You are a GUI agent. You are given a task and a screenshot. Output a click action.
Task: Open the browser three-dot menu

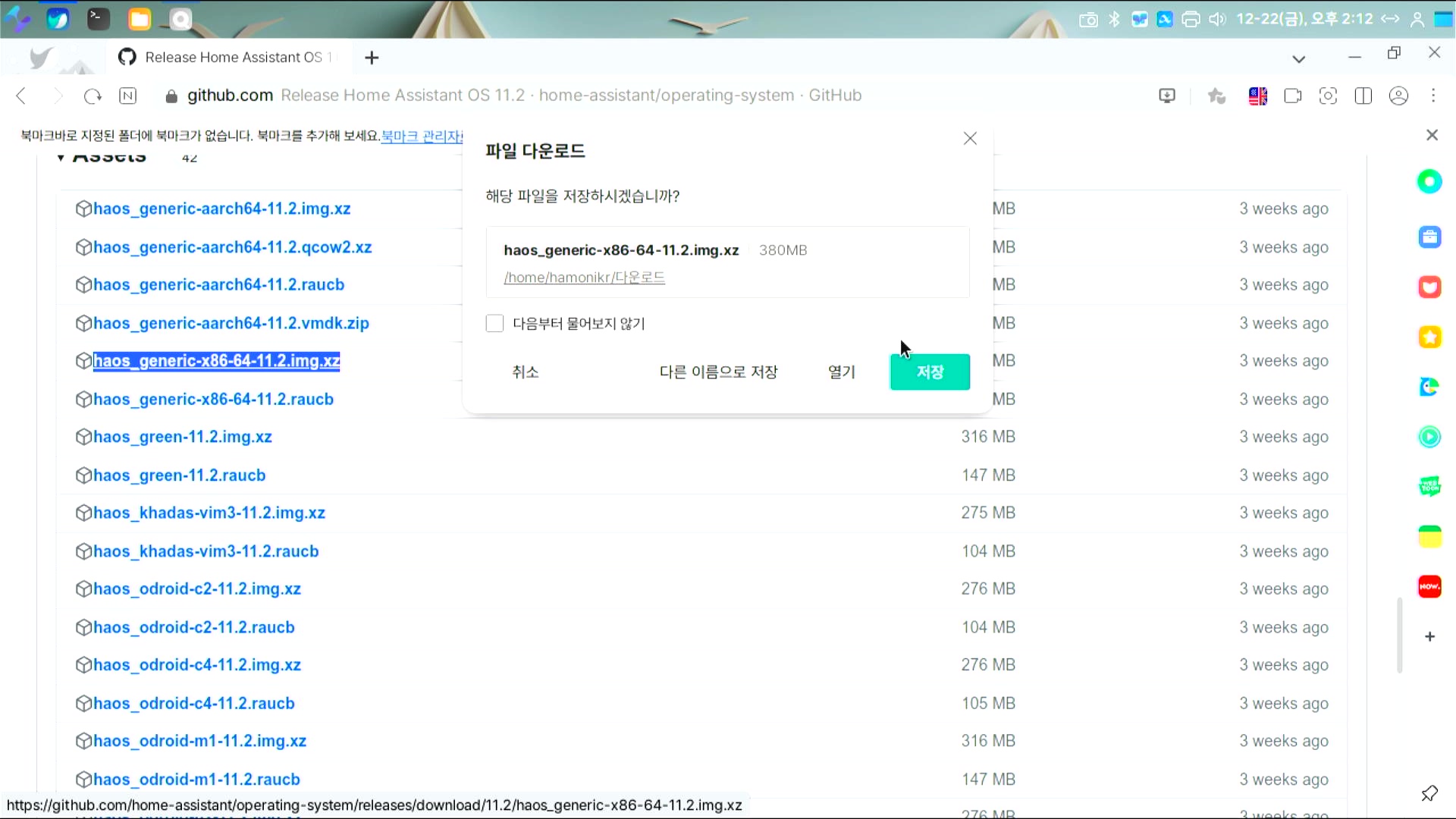point(1433,96)
